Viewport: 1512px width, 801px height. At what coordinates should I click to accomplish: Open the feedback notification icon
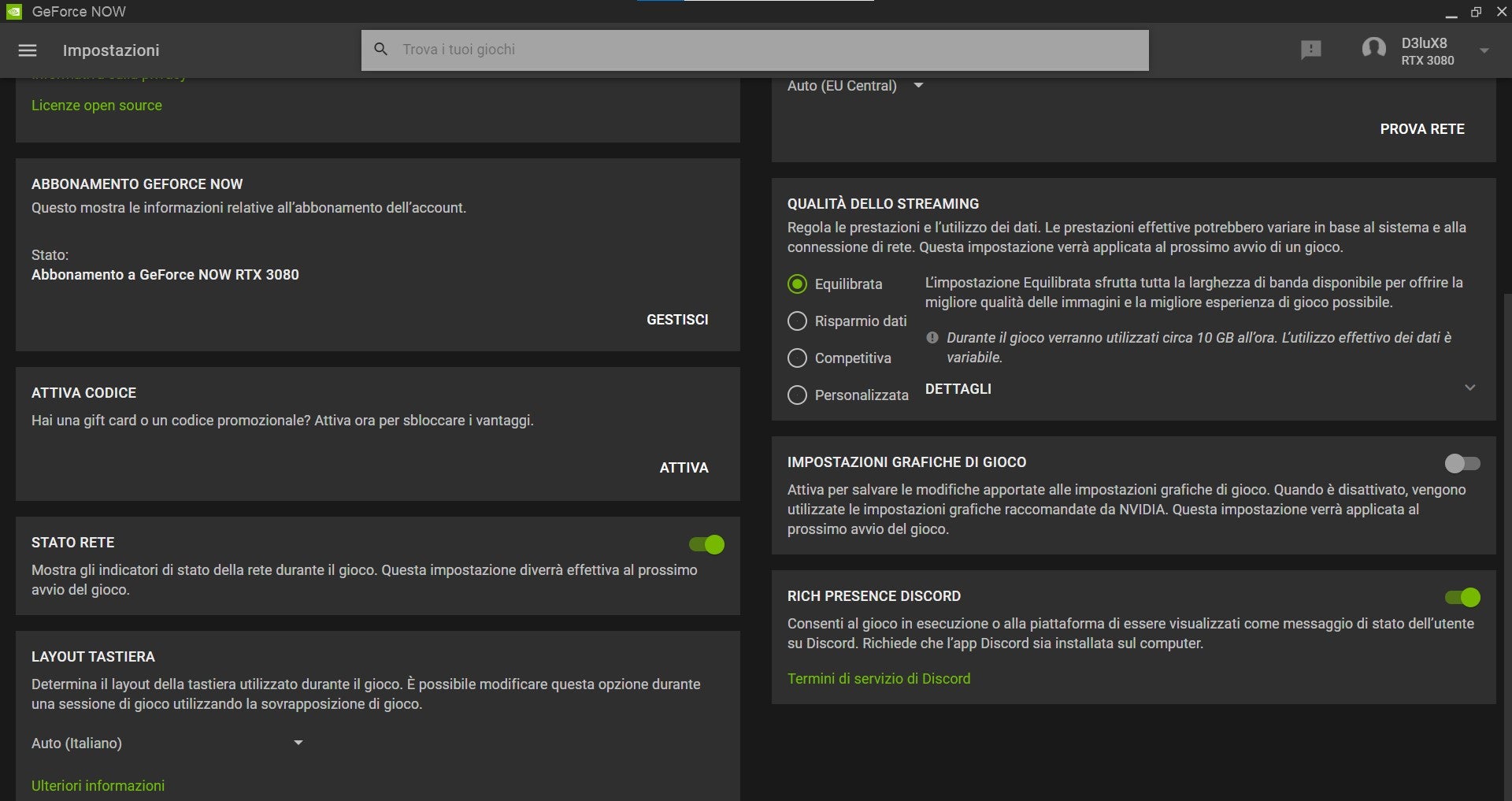(1311, 50)
